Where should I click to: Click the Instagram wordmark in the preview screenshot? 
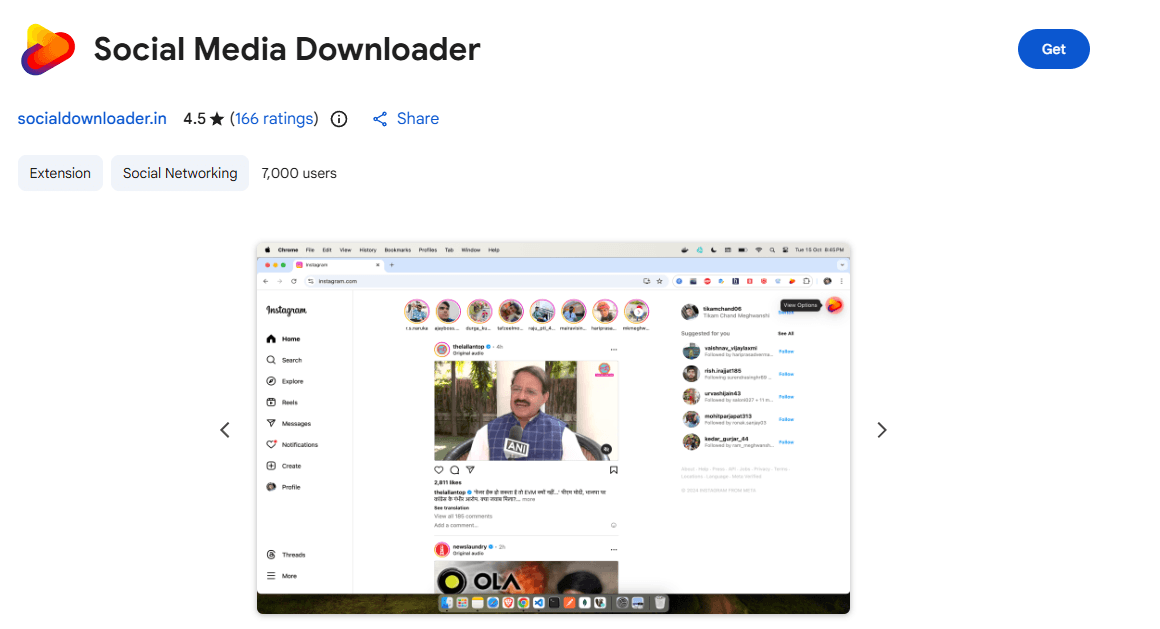[286, 310]
